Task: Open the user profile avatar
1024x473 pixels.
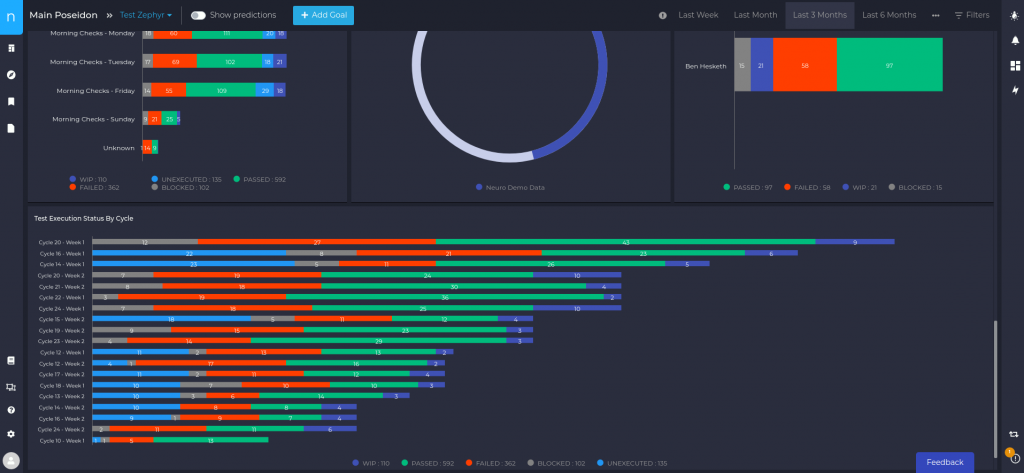Action: (x=11, y=459)
